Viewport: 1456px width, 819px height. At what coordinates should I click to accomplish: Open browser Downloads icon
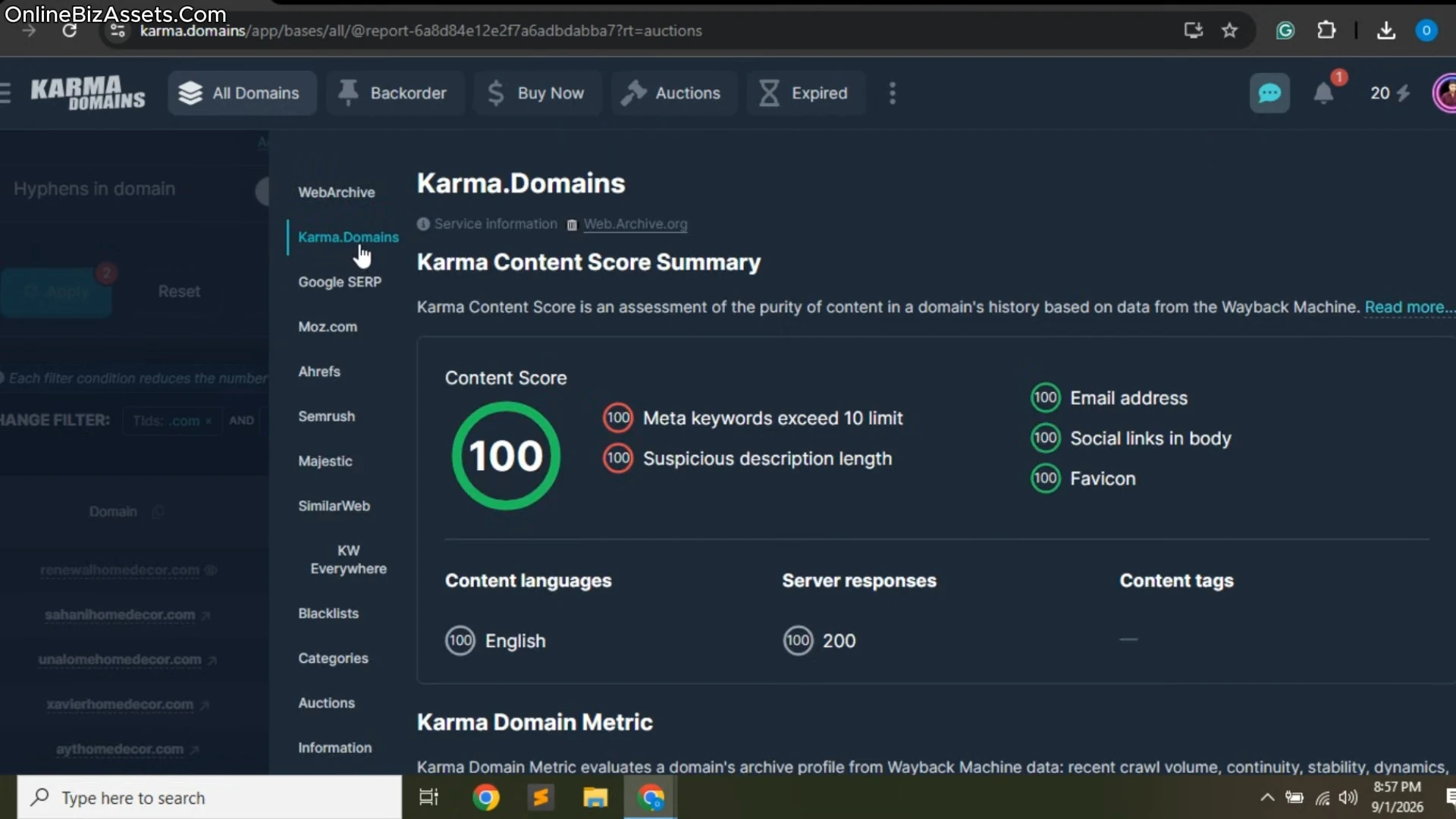[x=1386, y=30]
